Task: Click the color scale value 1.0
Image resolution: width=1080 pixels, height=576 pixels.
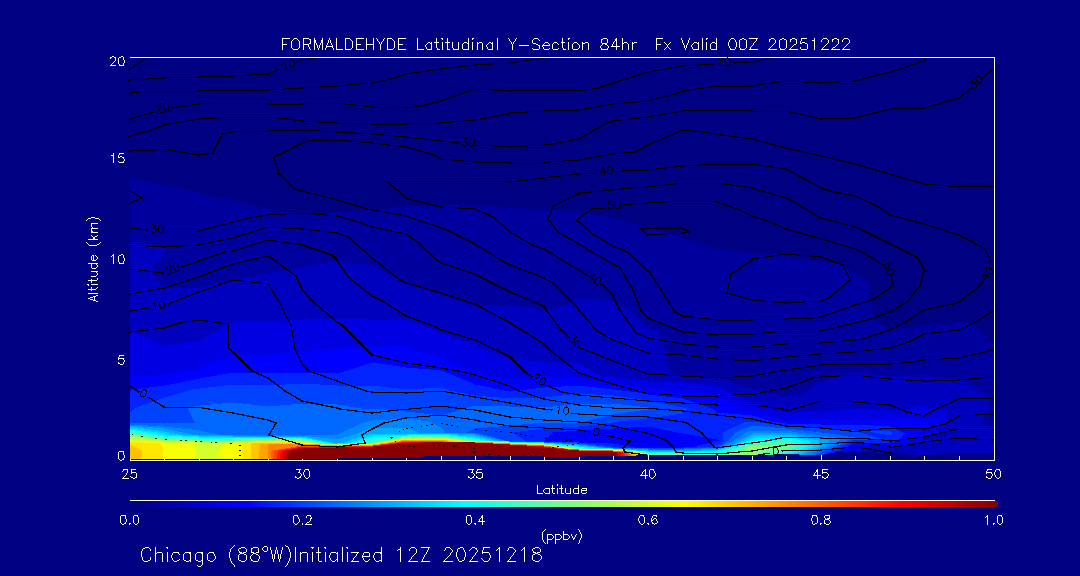Action: (993, 520)
